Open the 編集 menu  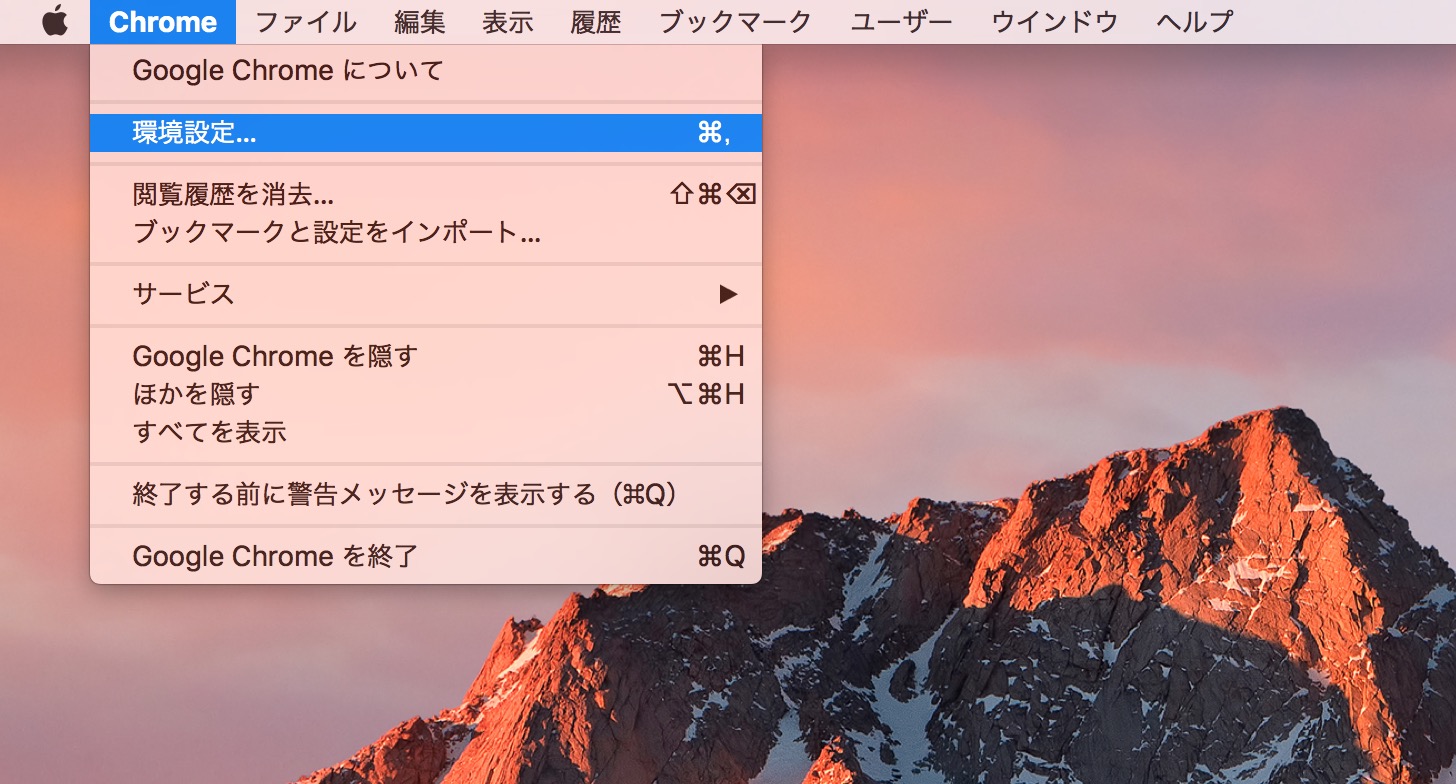point(420,21)
